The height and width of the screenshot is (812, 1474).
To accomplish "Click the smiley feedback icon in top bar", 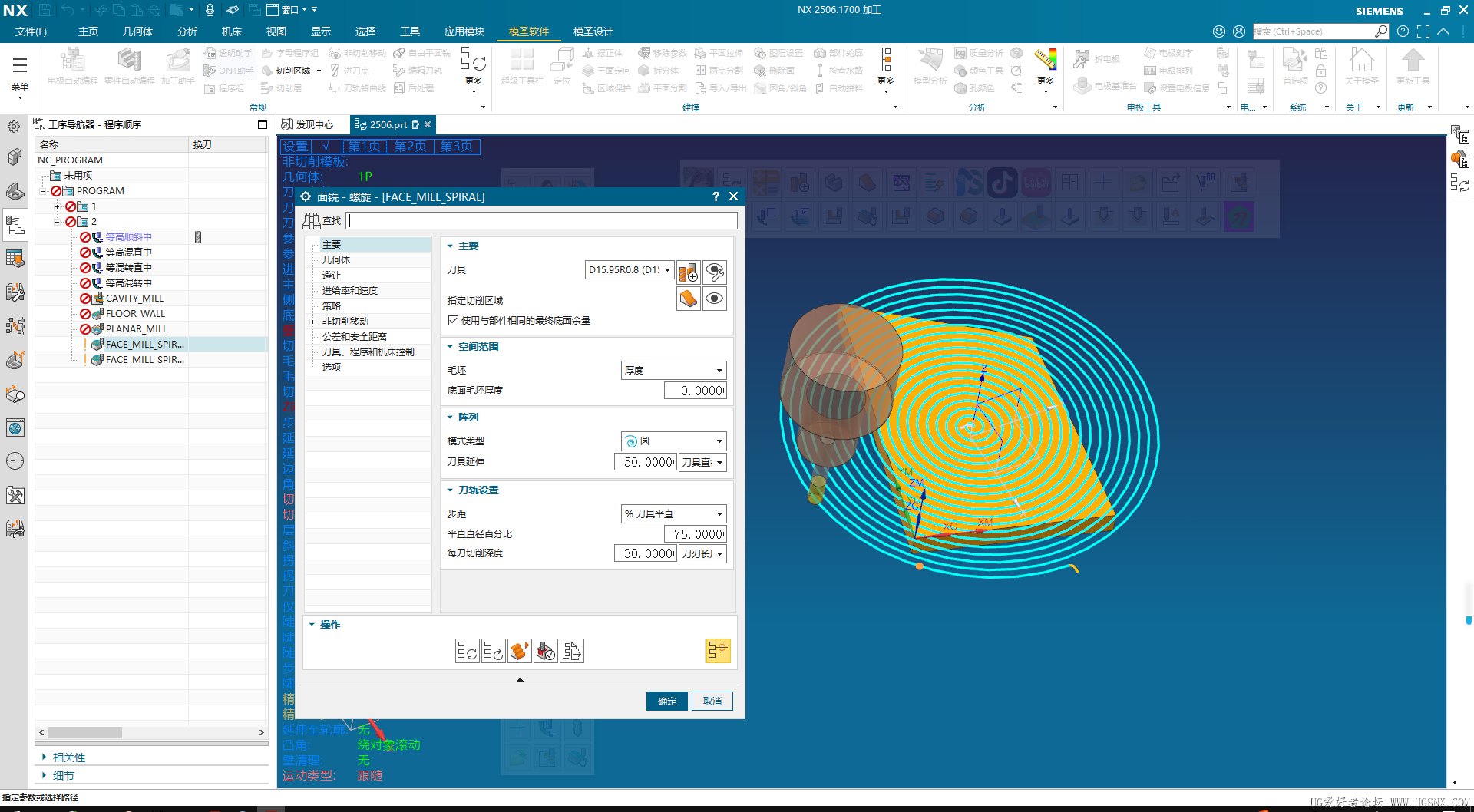I will pyautogui.click(x=1219, y=31).
